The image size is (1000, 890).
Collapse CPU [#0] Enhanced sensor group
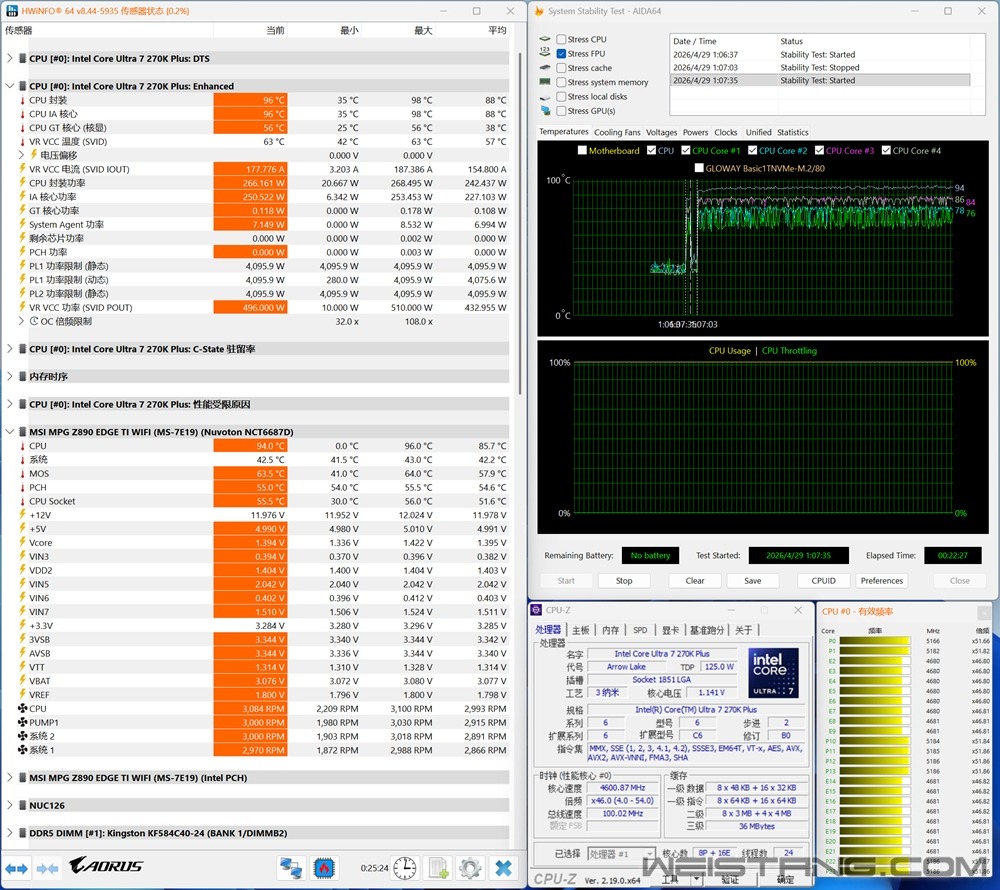tap(10, 86)
